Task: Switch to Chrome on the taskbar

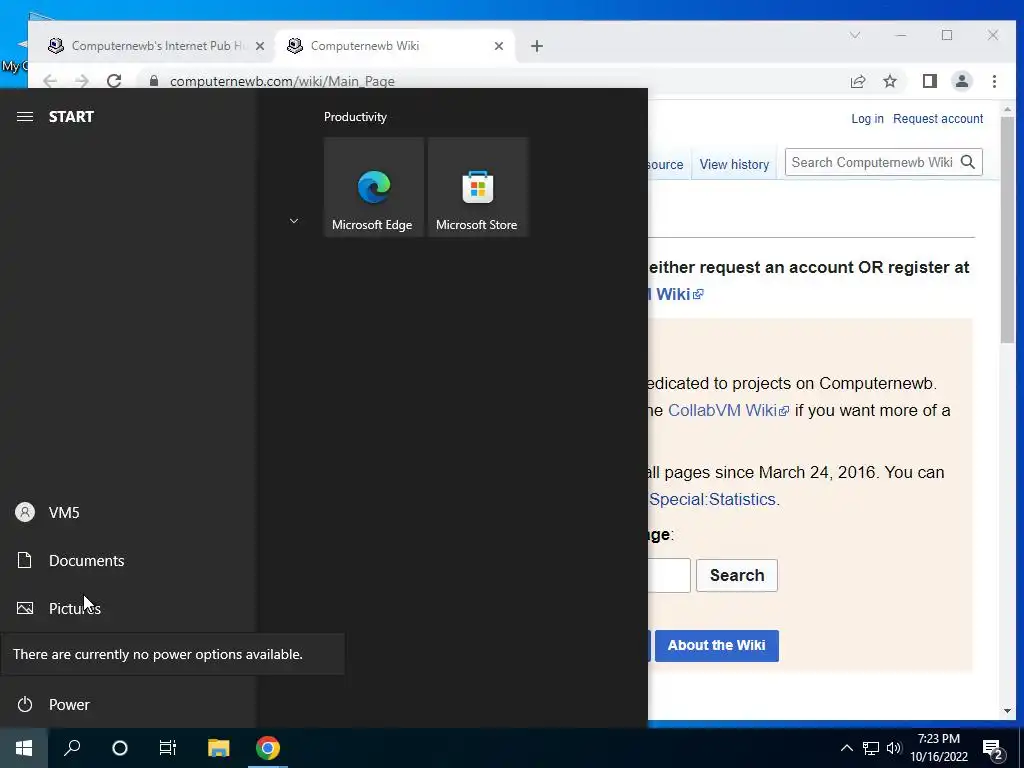Action: (268, 748)
